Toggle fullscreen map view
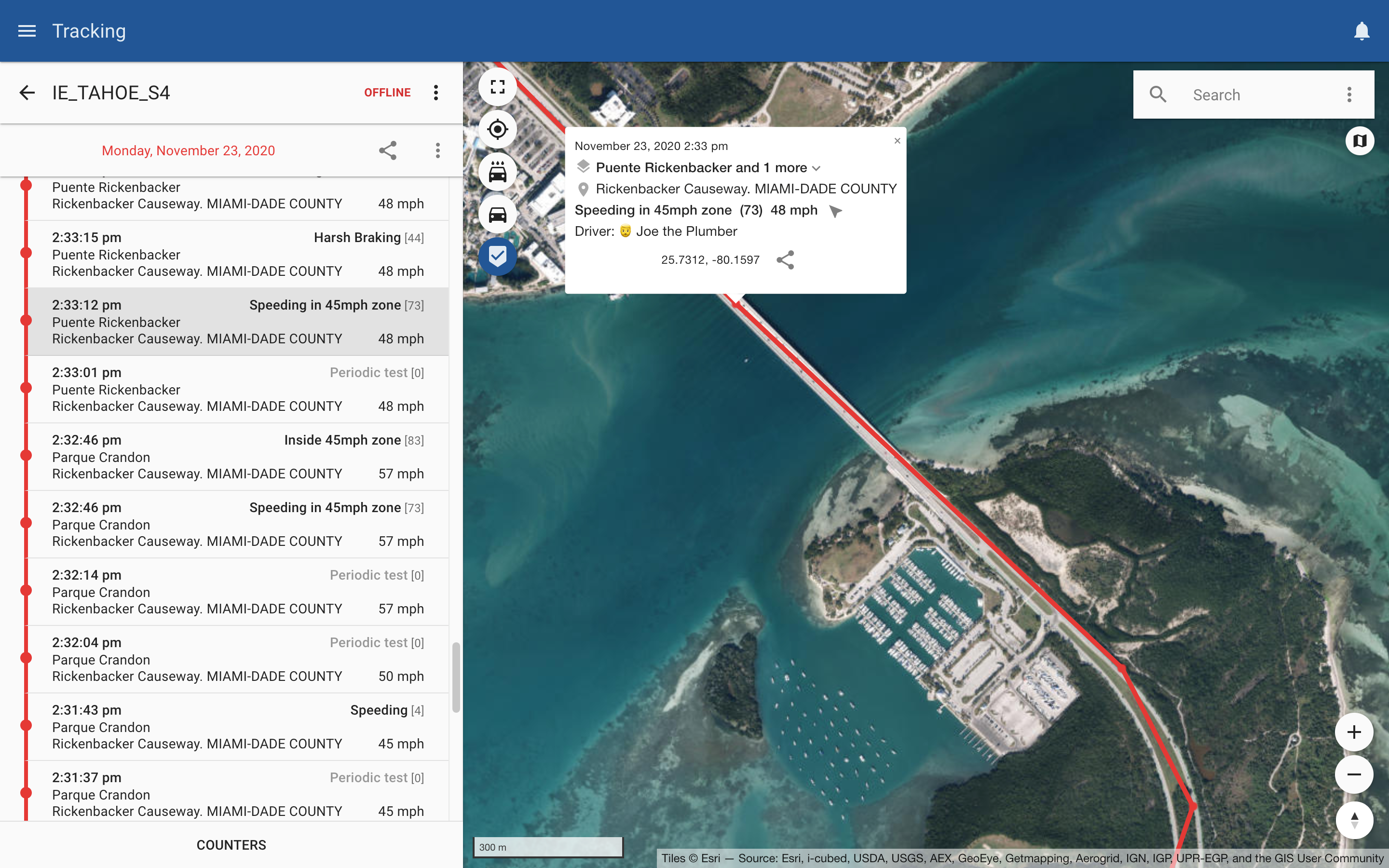 click(498, 87)
